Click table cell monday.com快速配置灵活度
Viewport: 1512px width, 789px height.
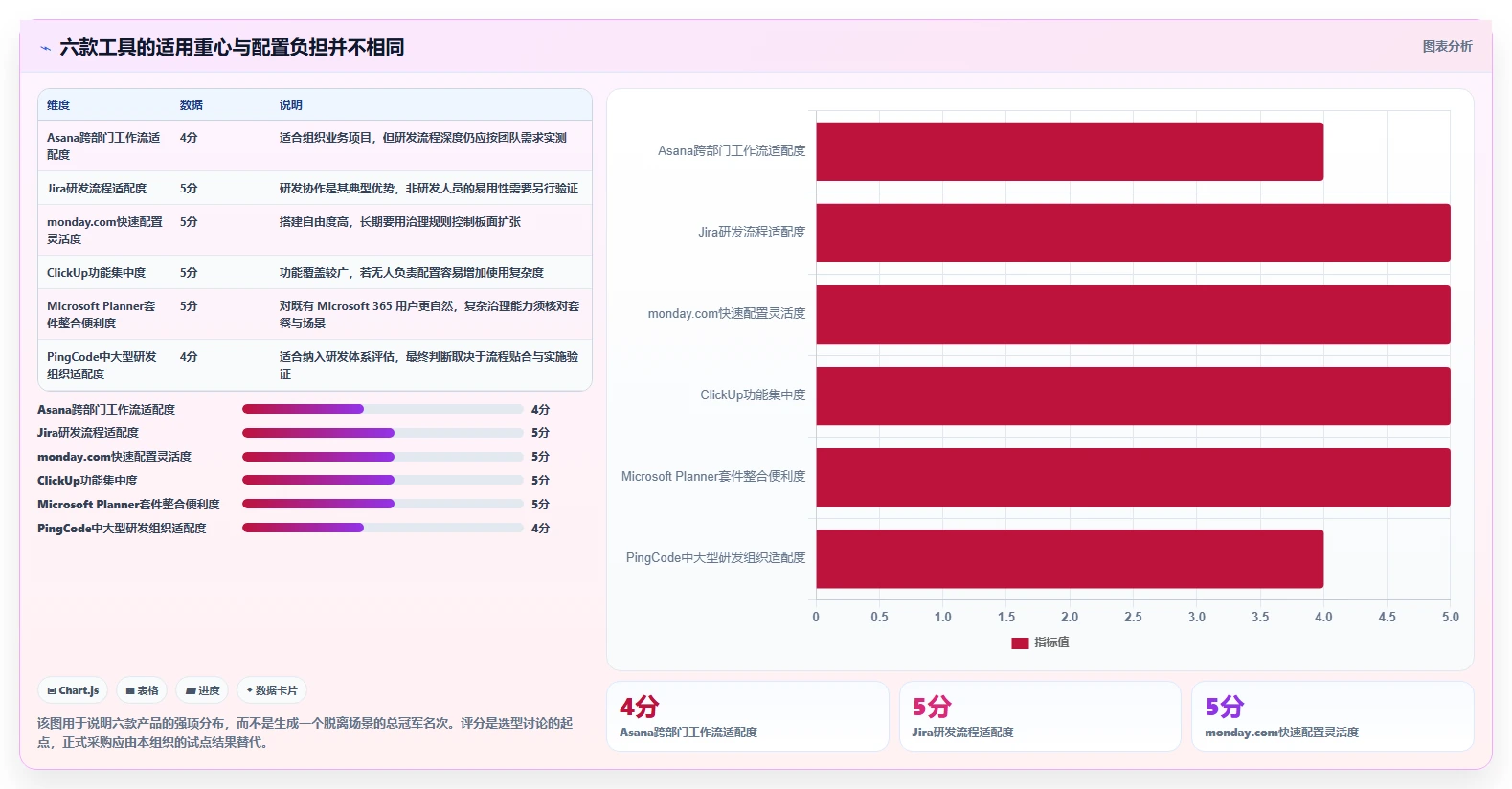pyautogui.click(x=105, y=230)
